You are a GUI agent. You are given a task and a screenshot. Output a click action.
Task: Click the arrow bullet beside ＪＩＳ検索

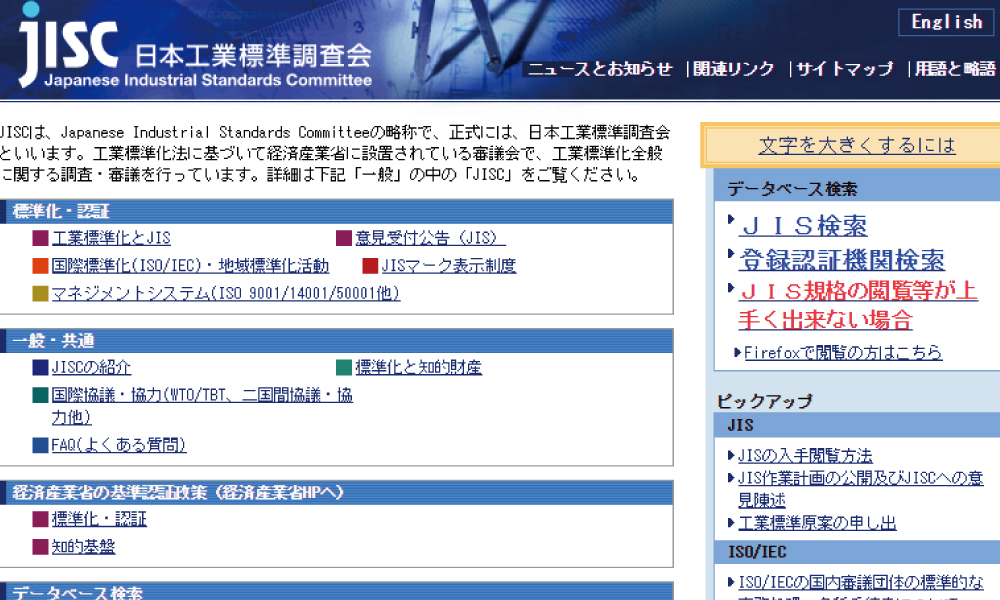pyautogui.click(x=732, y=219)
